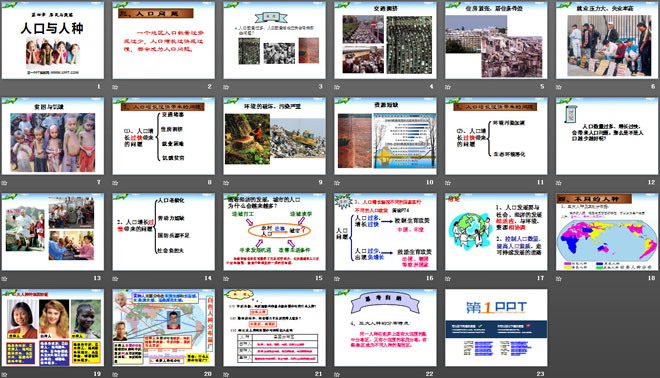Click the animation star icon under slide 13

[x=5, y=278]
